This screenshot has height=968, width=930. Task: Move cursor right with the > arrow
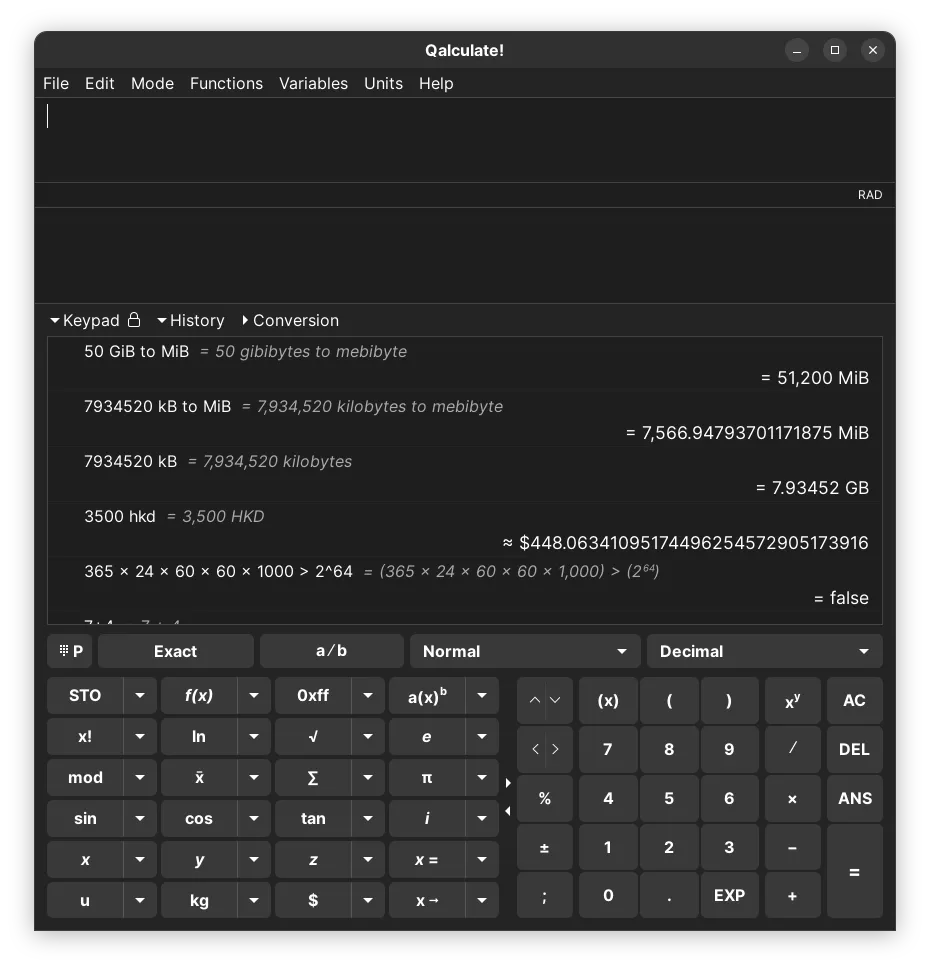[x=555, y=749]
